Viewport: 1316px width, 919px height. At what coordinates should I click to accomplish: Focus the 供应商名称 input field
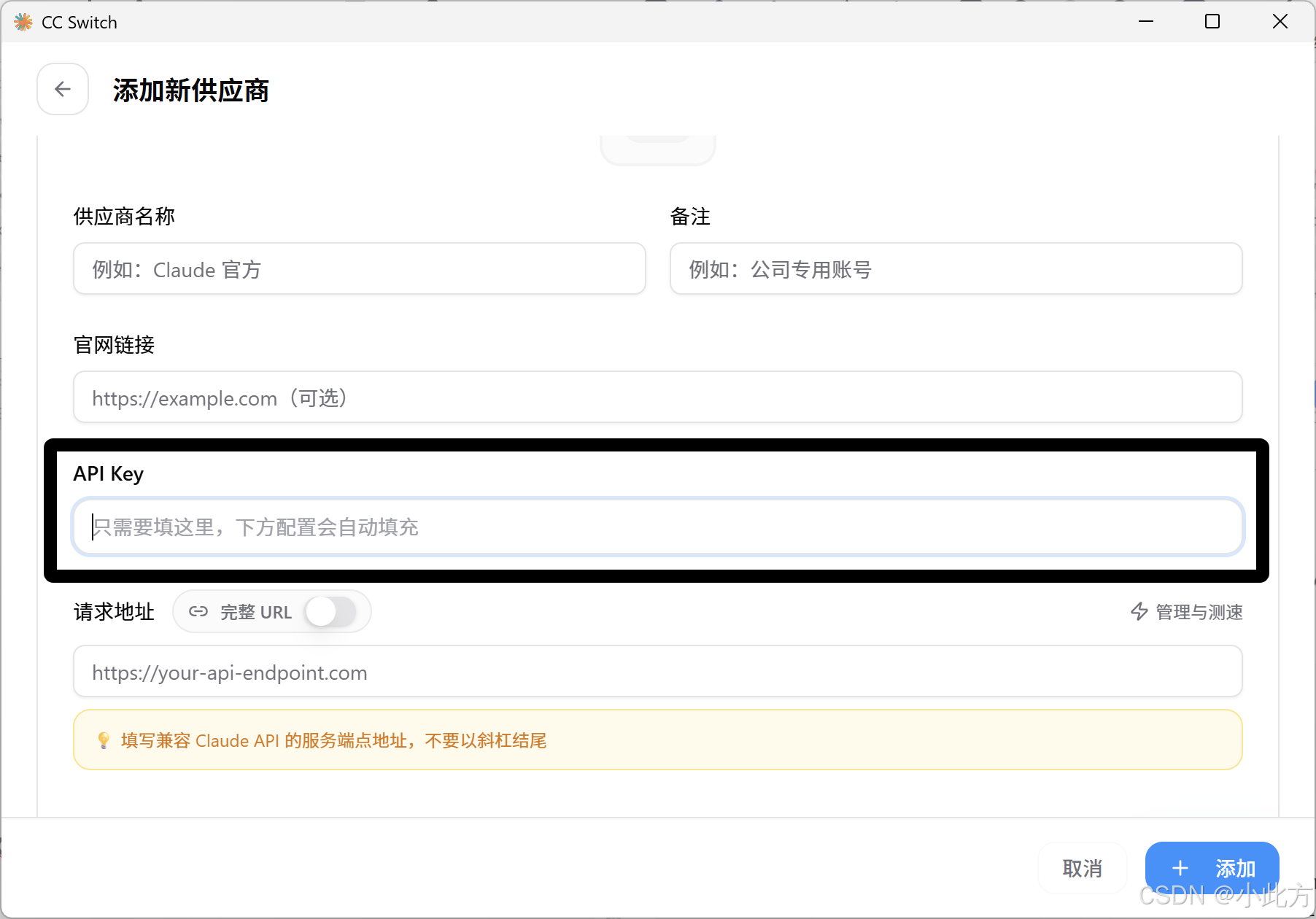pyautogui.click(x=360, y=269)
